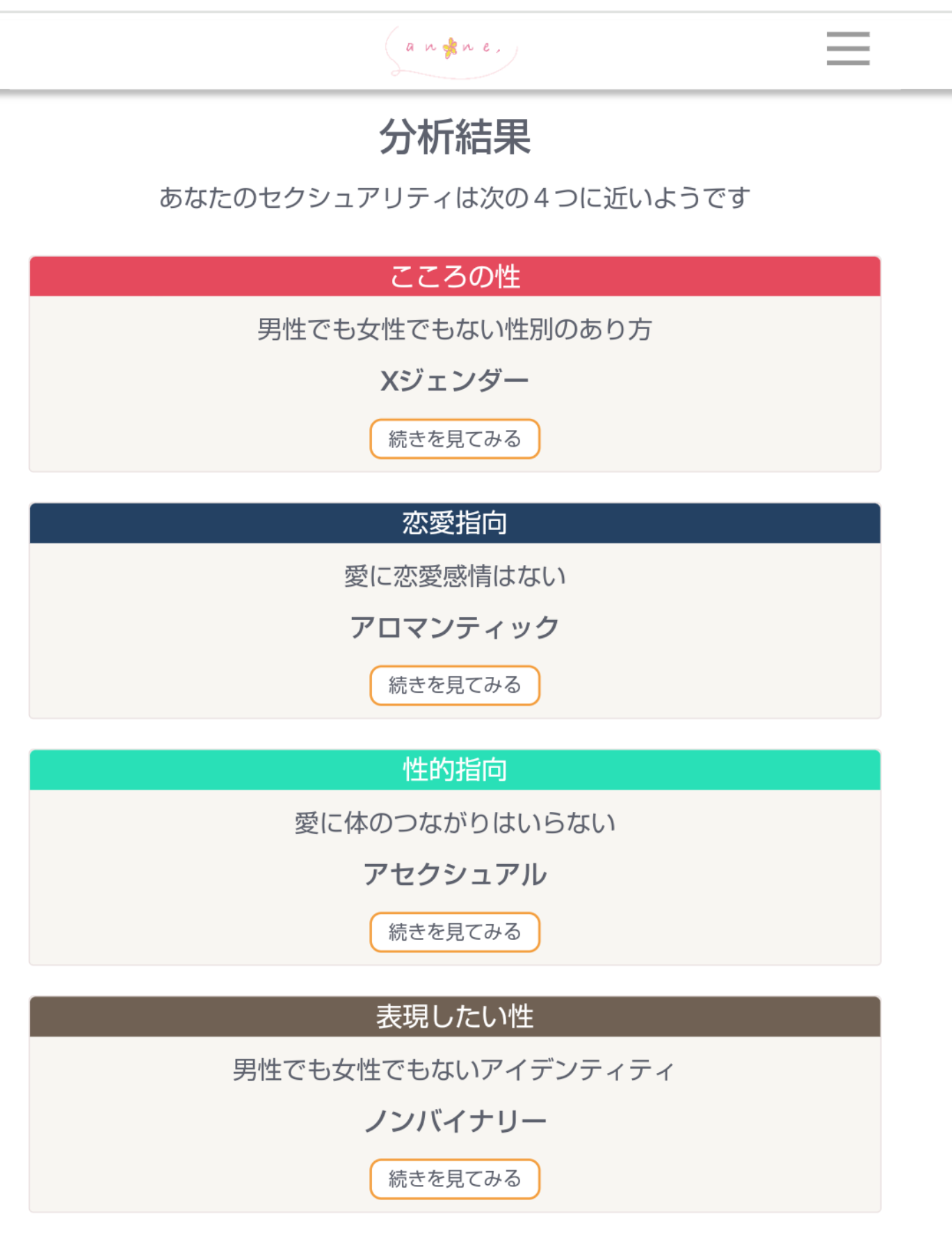Click the 愛に恋愛感情はない description
The height and width of the screenshot is (1244, 952).
pyautogui.click(x=455, y=576)
